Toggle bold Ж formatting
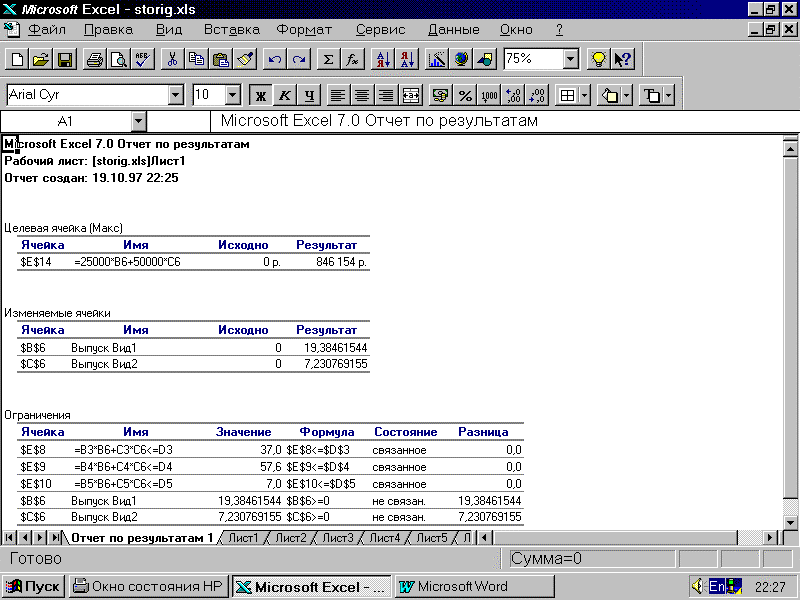The width and height of the screenshot is (800, 600). tap(261, 95)
